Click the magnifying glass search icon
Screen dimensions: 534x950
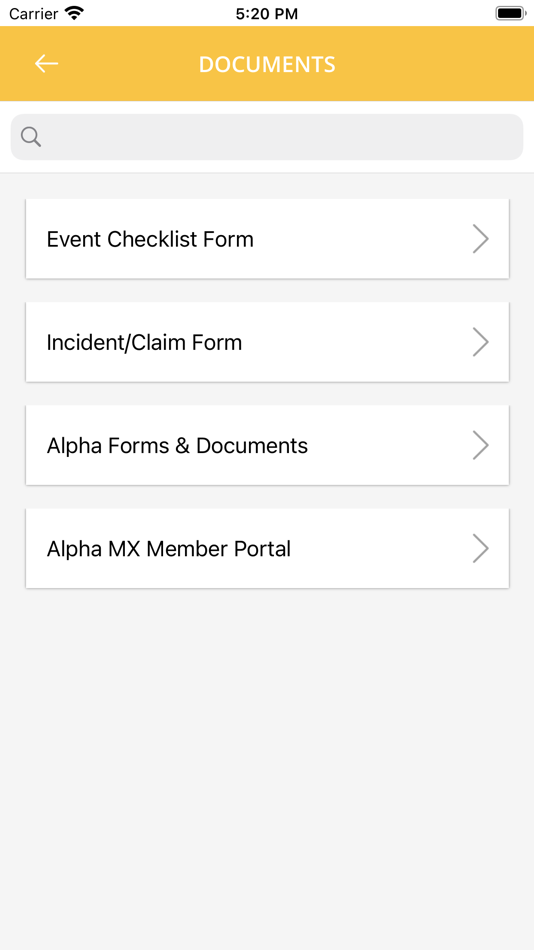31,137
